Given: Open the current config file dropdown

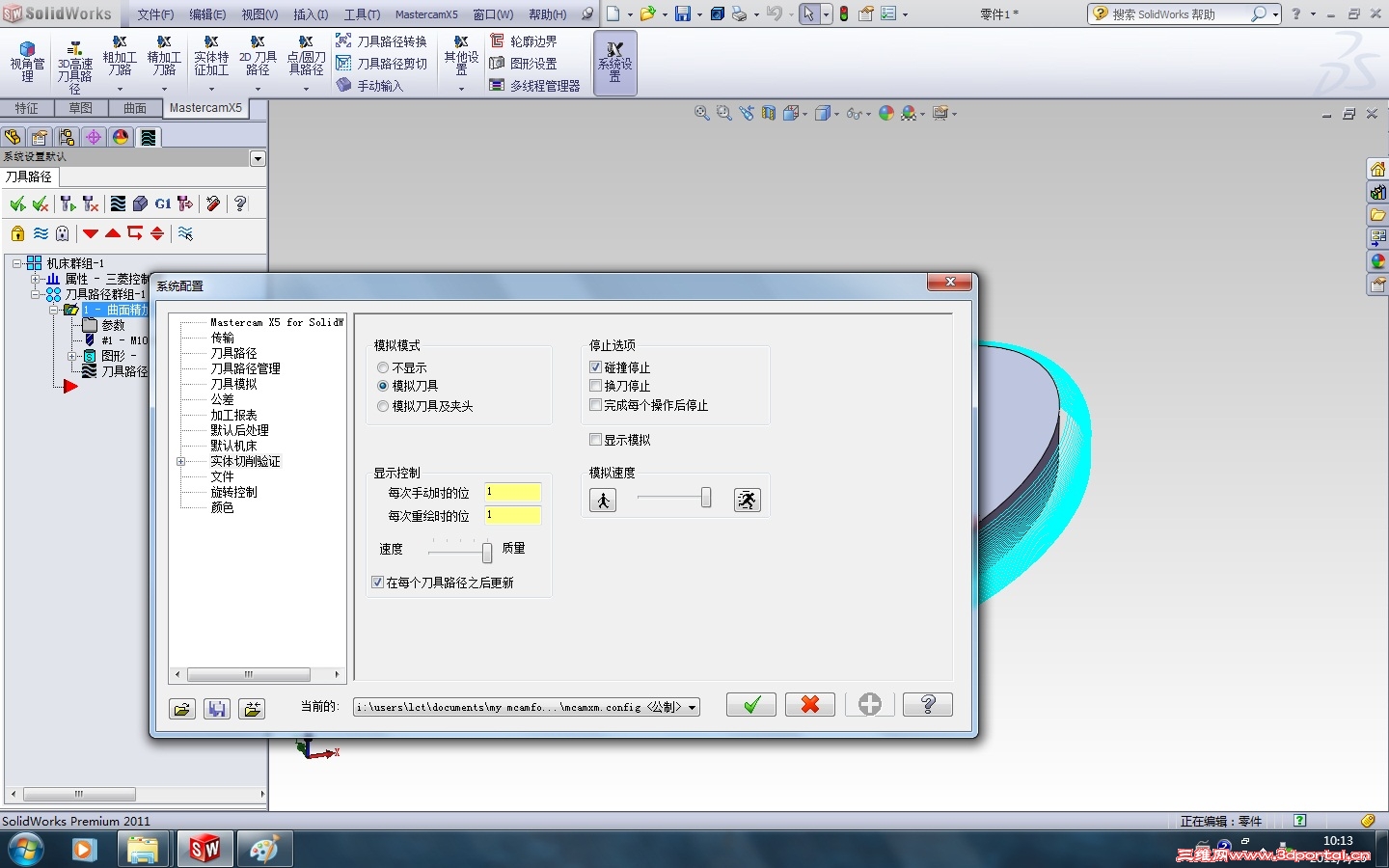Looking at the screenshot, I should (x=692, y=708).
